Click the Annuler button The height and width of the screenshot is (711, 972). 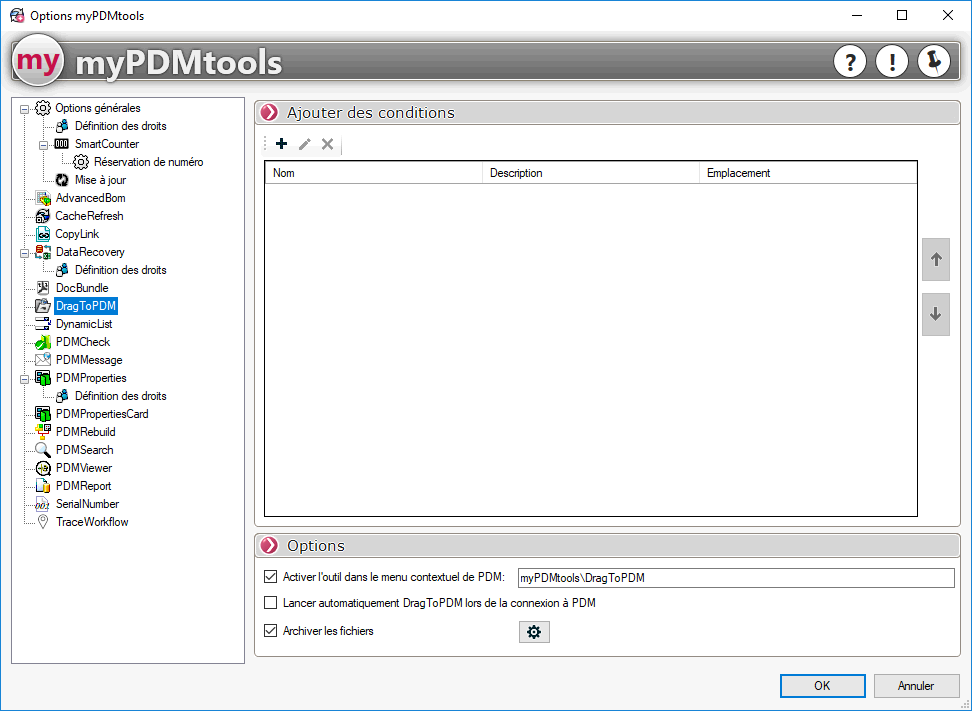916,686
